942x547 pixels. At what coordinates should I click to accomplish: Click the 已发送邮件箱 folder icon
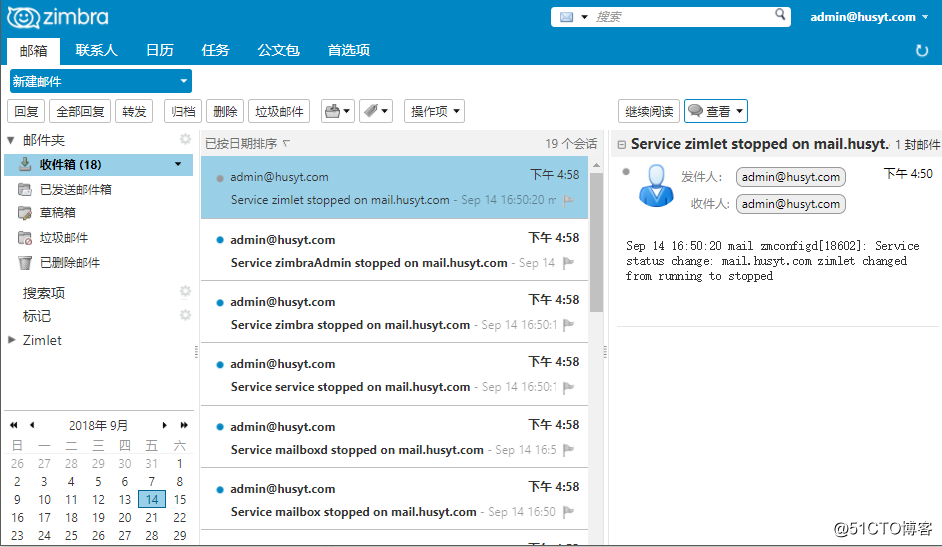25,190
